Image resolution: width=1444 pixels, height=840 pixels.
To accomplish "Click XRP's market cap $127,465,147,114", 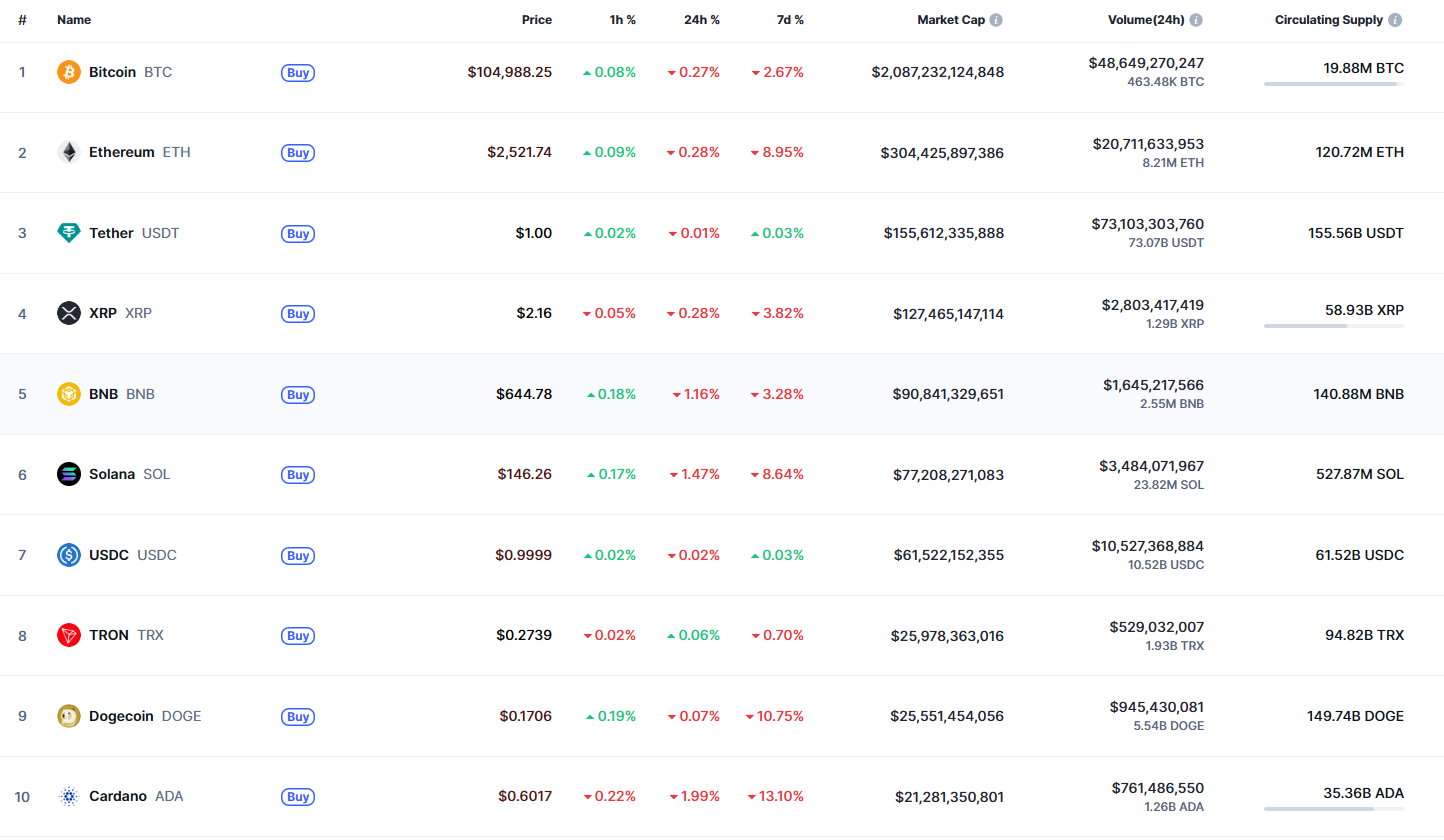I will pyautogui.click(x=949, y=314).
